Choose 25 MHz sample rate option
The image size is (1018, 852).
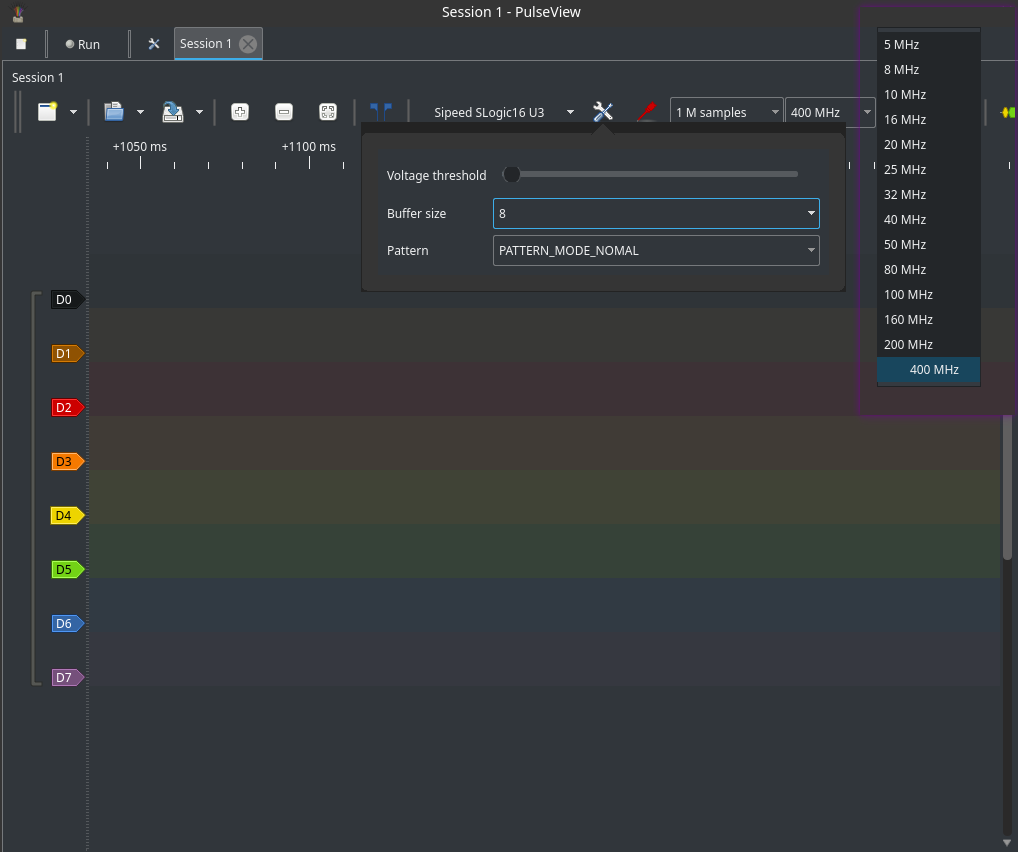(905, 170)
